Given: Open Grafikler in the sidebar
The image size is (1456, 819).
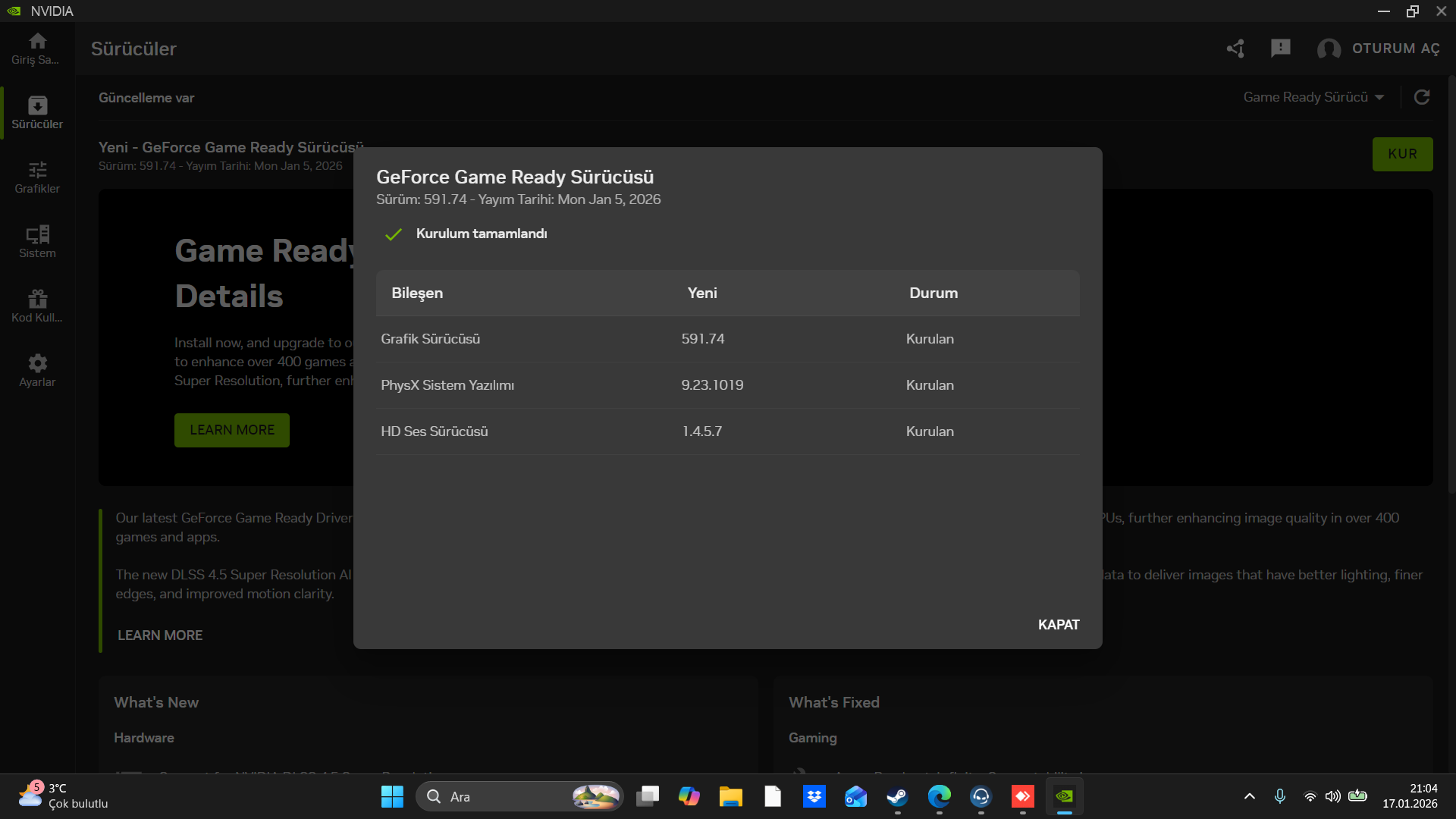Looking at the screenshot, I should [37, 177].
